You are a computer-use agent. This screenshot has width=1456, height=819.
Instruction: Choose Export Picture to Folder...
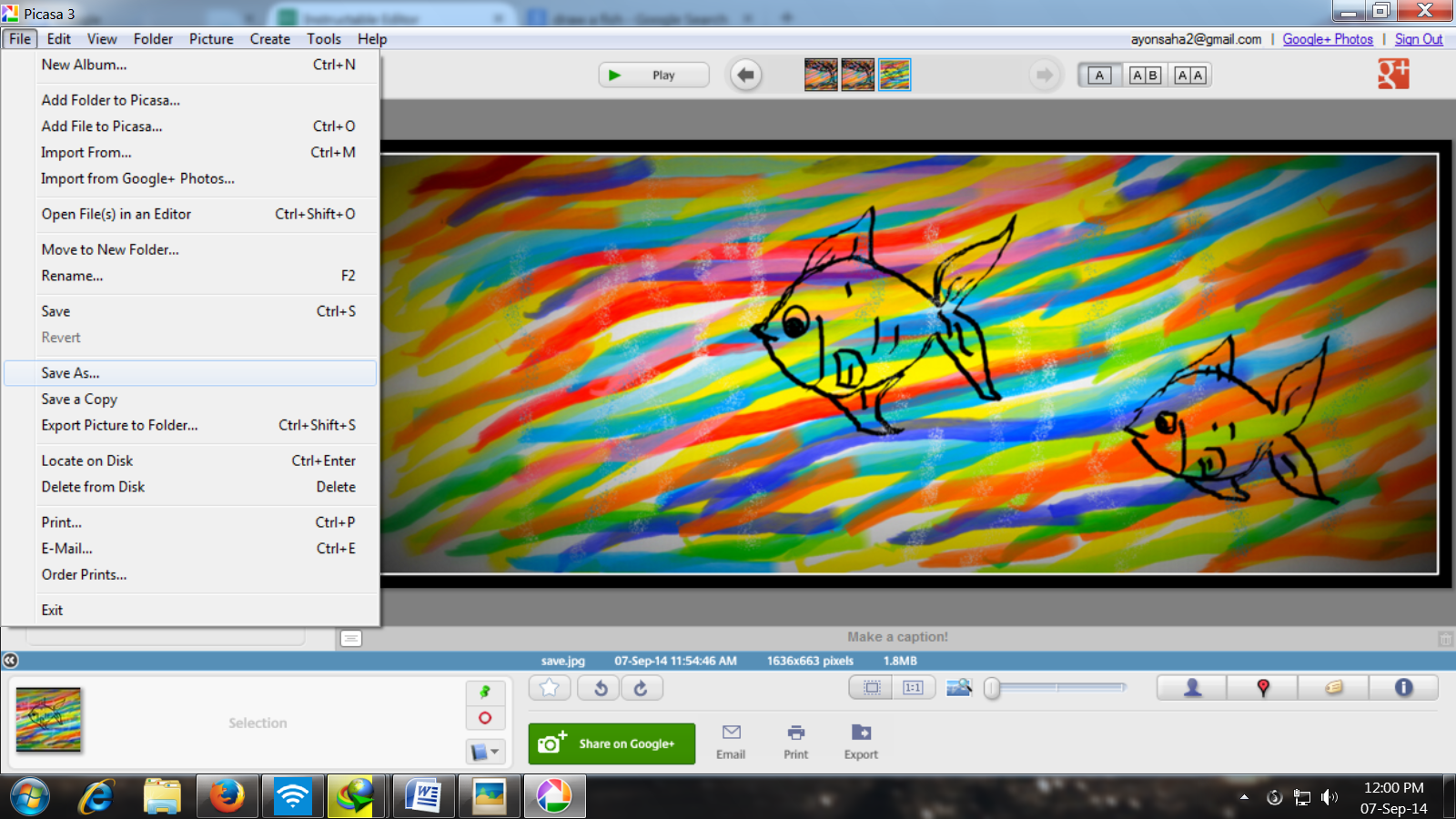[x=190, y=426]
